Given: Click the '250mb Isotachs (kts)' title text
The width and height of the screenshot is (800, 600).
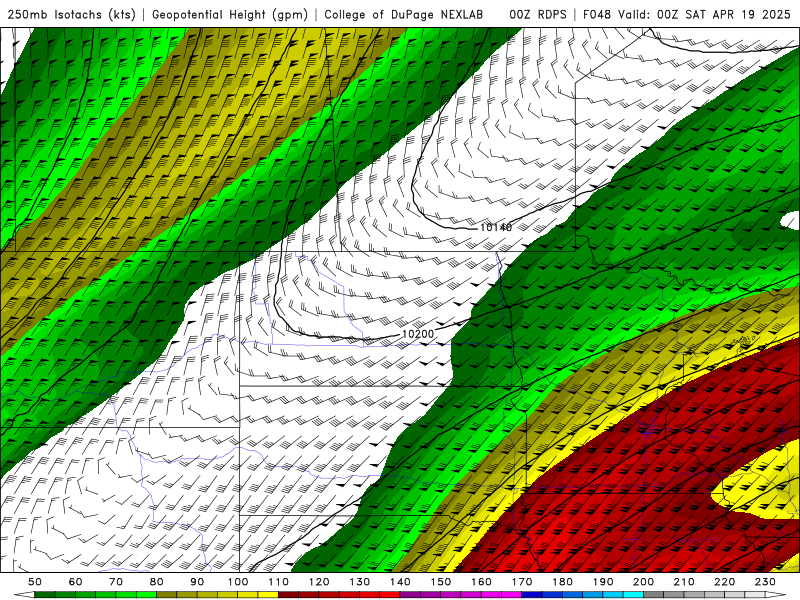Looking at the screenshot, I should 71,15.
